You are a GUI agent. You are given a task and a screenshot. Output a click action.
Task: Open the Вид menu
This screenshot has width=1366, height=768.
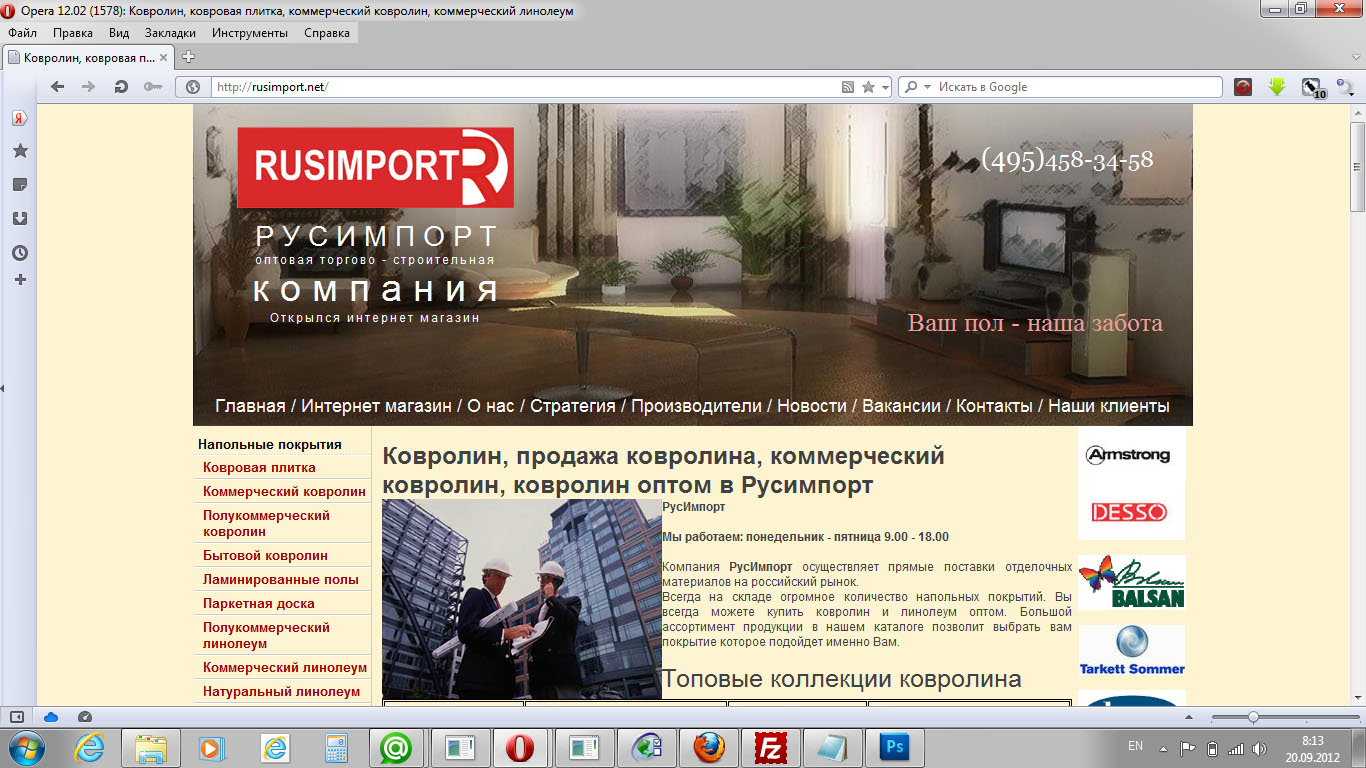[x=119, y=33]
